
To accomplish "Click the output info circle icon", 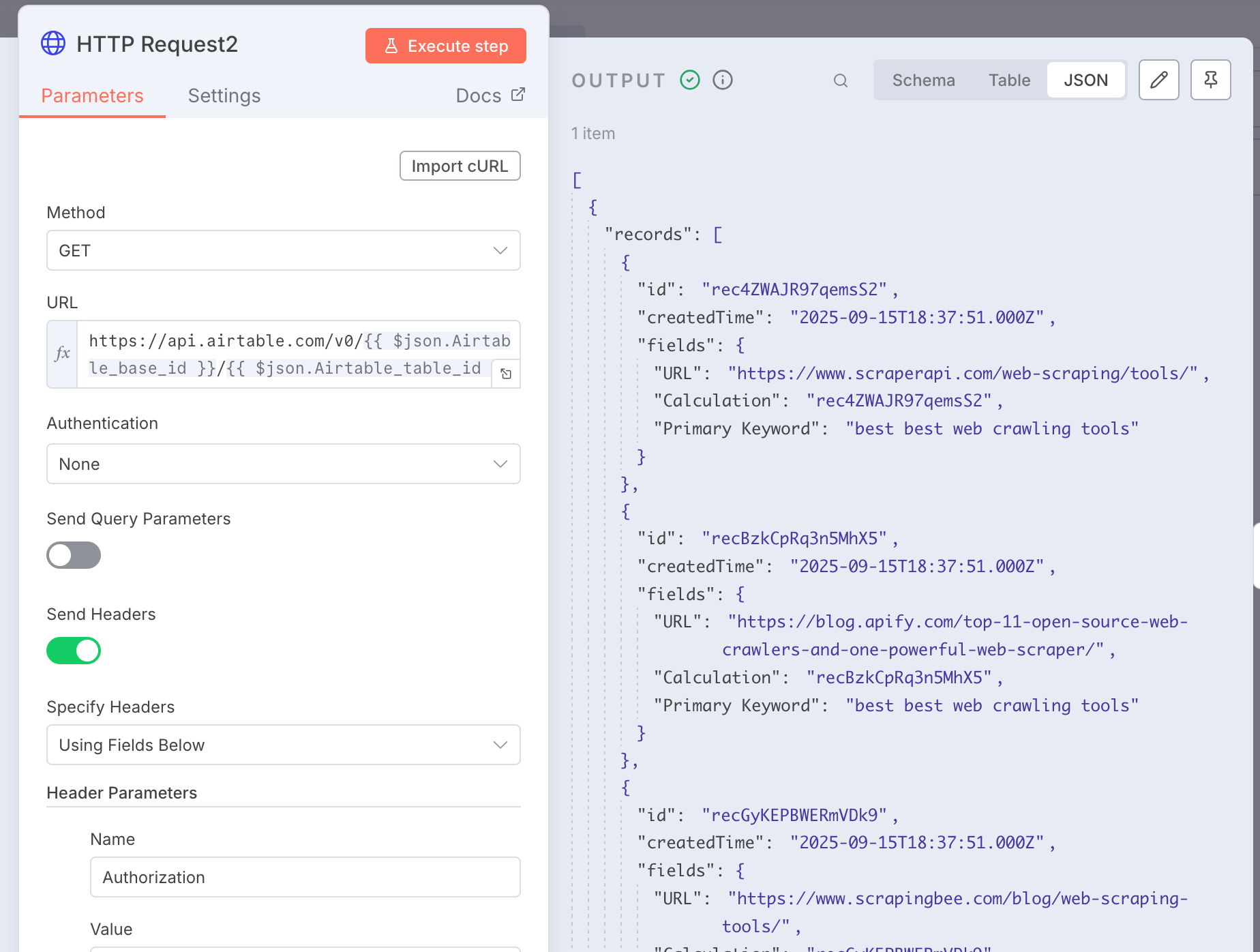I will point(722,80).
